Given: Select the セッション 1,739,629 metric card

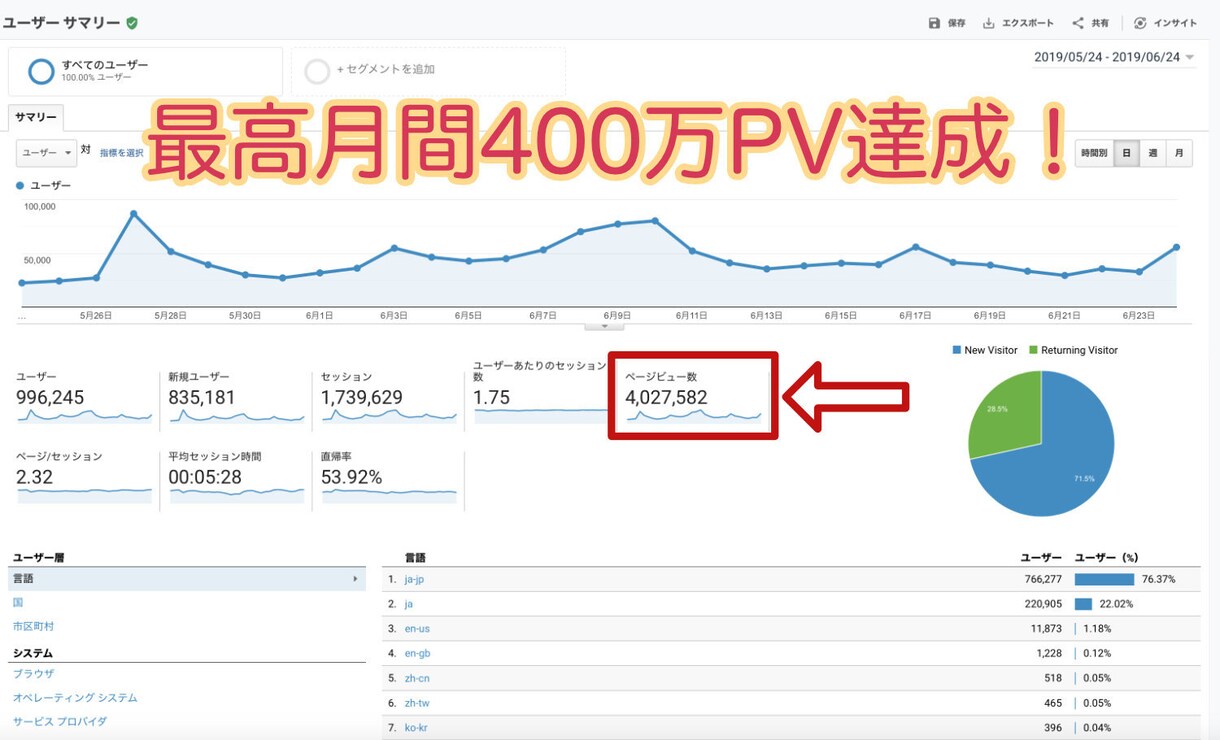Looking at the screenshot, I should pyautogui.click(x=389, y=397).
